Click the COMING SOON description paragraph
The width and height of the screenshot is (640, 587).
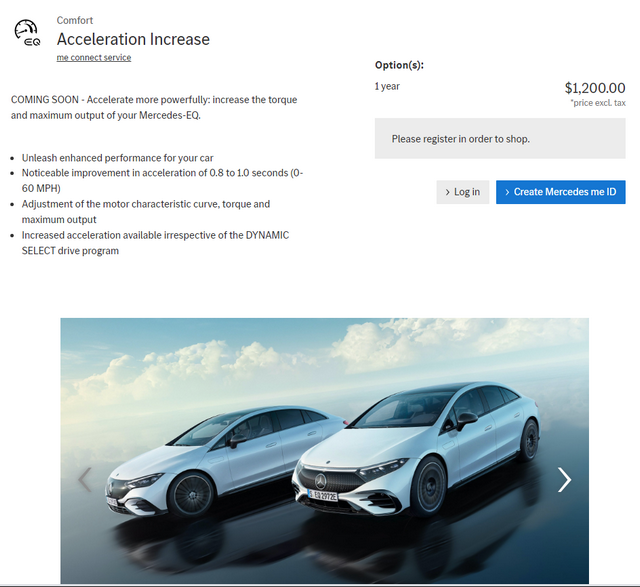(x=154, y=107)
